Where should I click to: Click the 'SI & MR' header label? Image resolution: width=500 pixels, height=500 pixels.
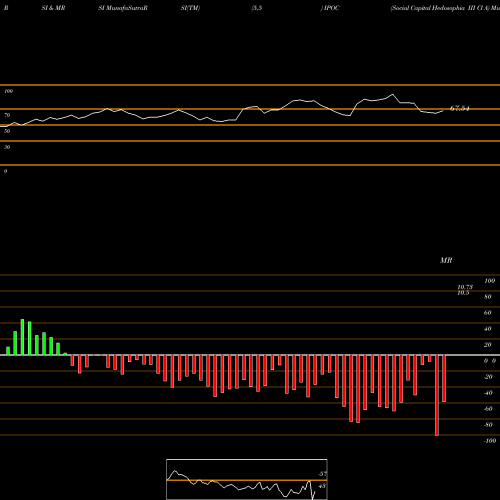point(53,8)
